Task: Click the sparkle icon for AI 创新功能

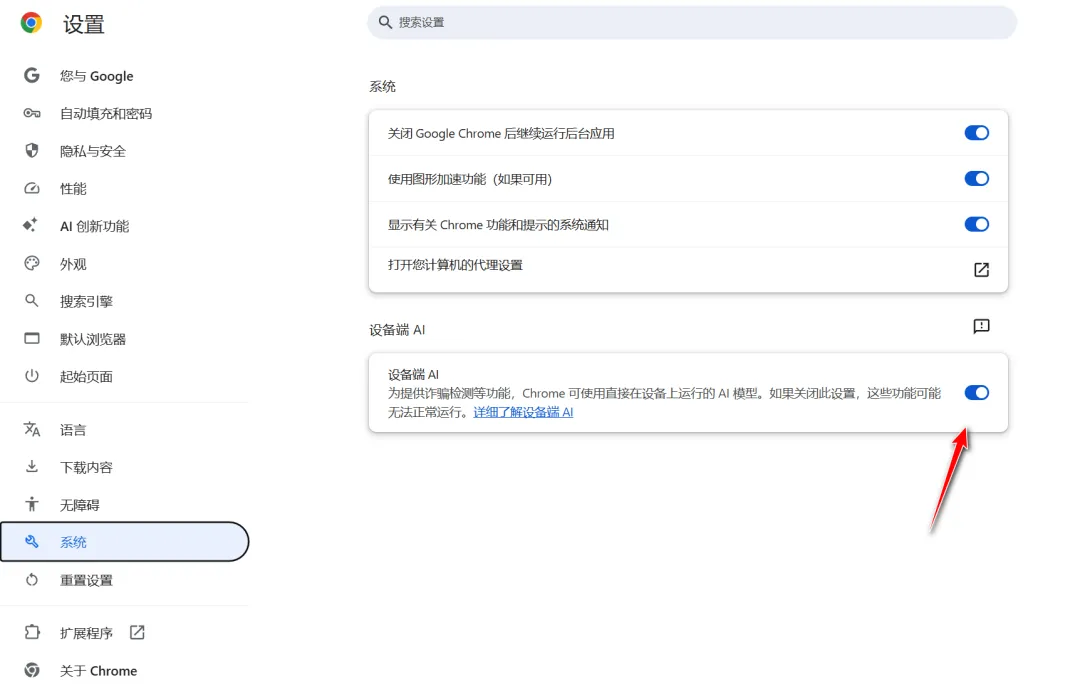Action: click(x=30, y=225)
